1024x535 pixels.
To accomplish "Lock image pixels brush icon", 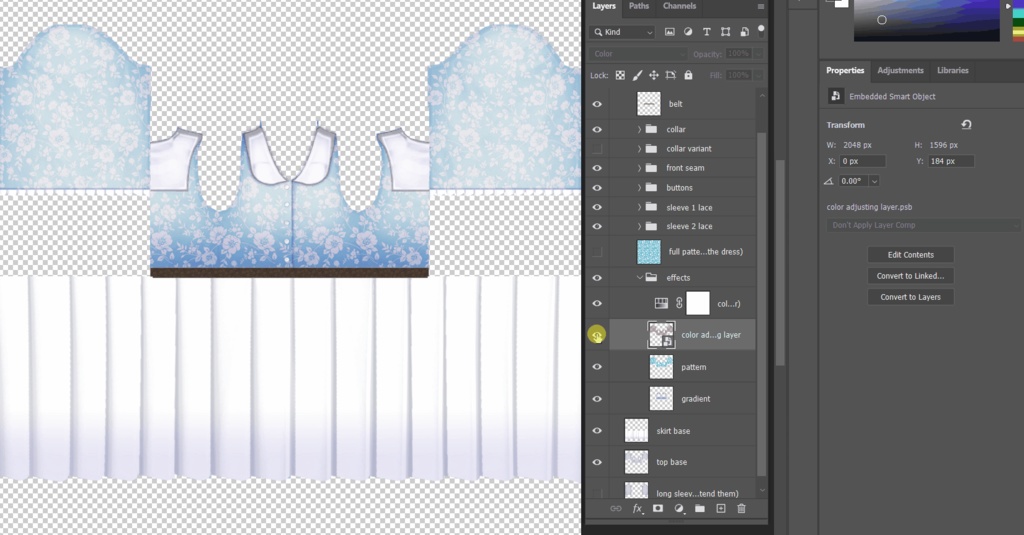I will (637, 75).
